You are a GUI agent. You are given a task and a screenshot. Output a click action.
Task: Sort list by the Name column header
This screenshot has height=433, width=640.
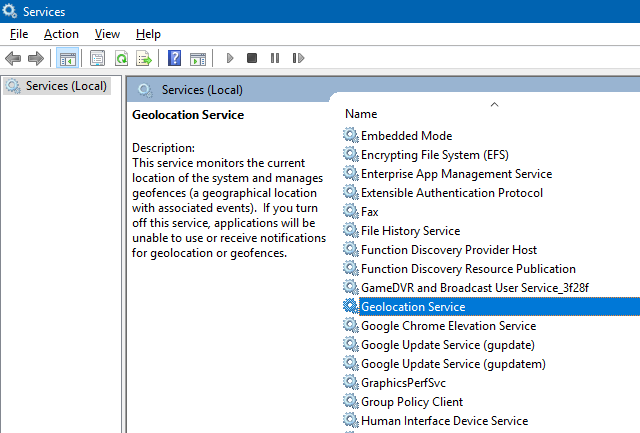(361, 114)
